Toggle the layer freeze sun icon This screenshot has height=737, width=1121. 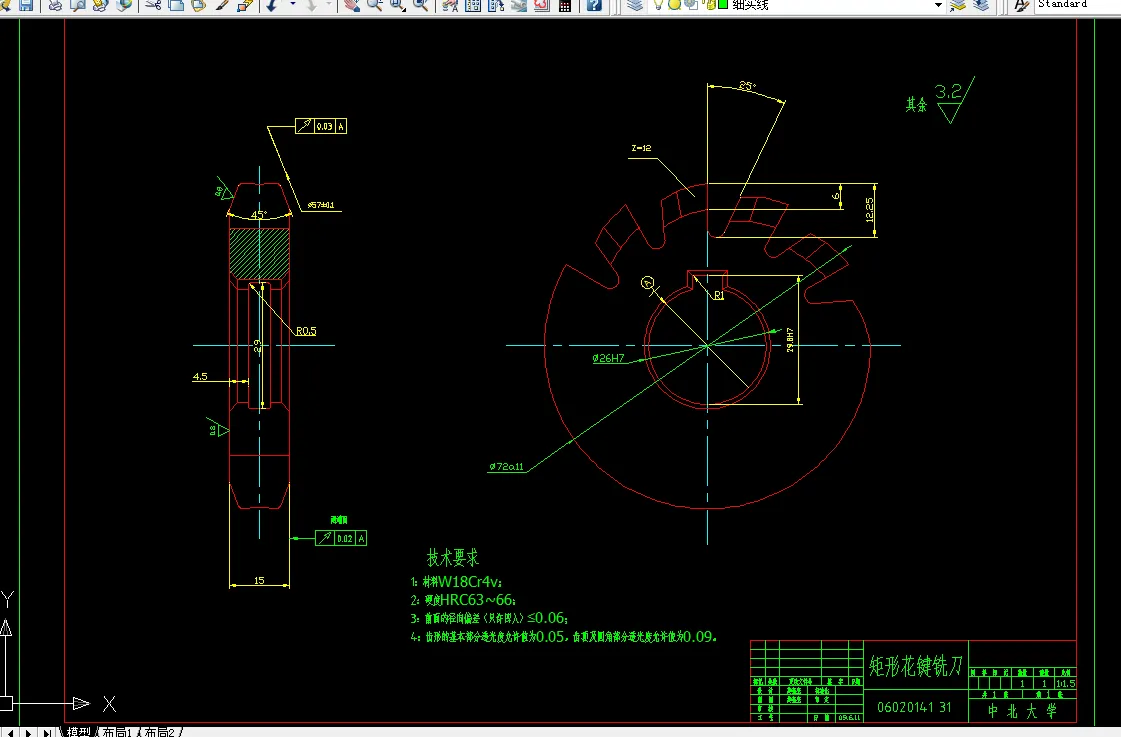coord(674,5)
